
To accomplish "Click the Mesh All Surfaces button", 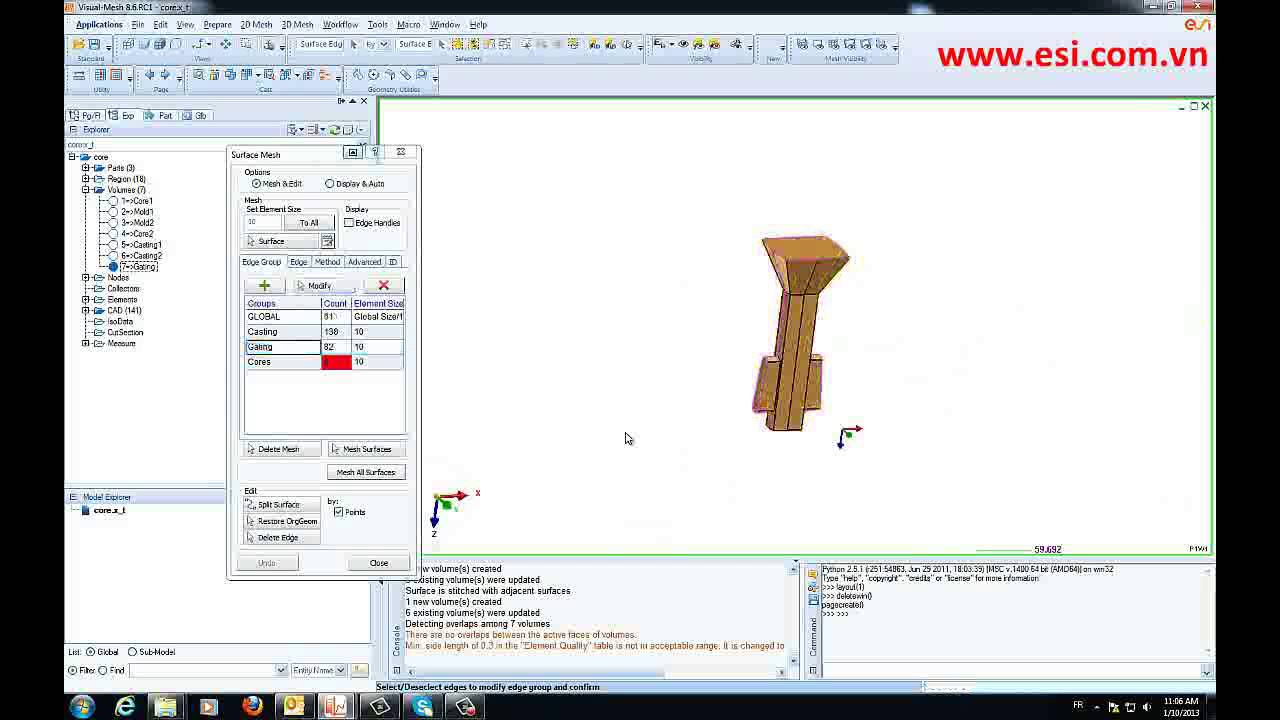I will point(366,472).
